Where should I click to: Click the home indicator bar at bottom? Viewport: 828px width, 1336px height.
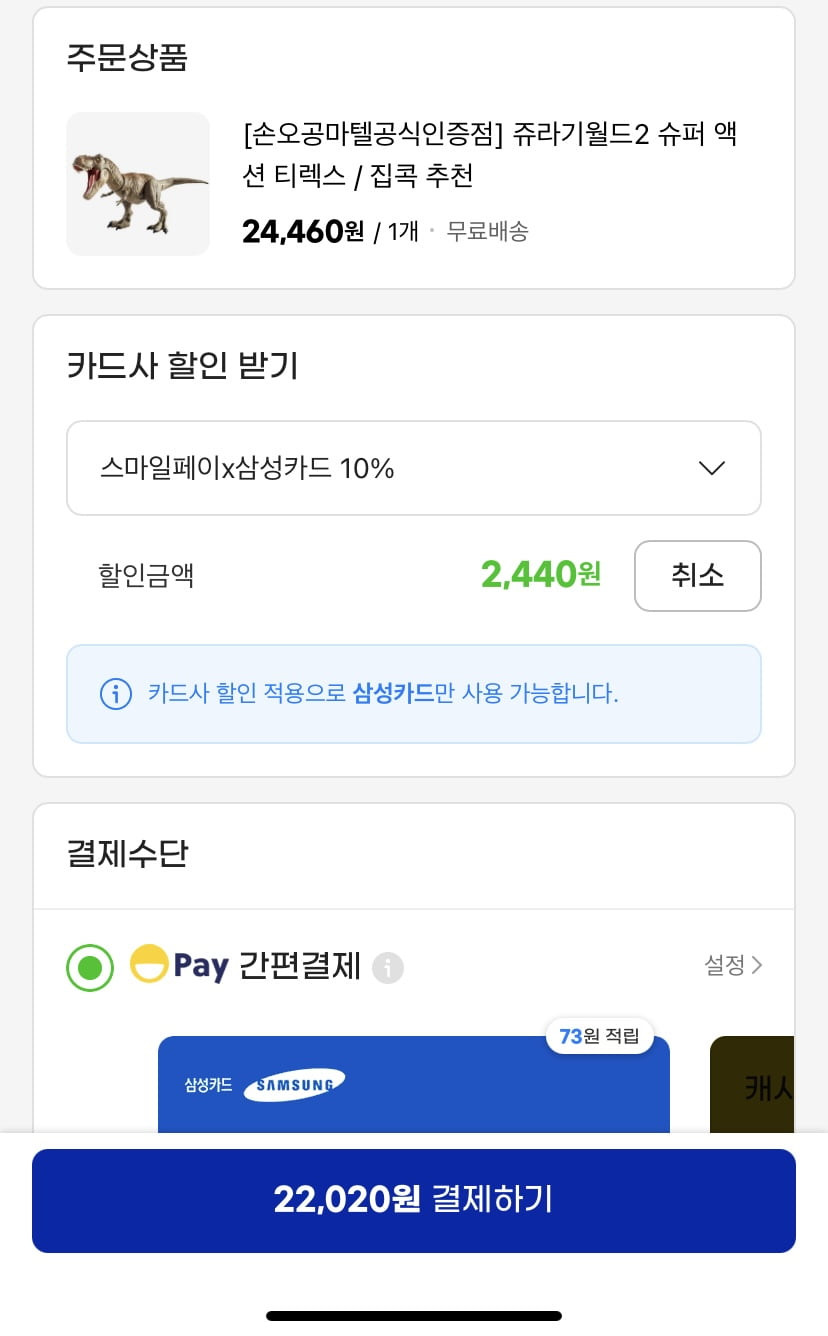click(x=414, y=1316)
